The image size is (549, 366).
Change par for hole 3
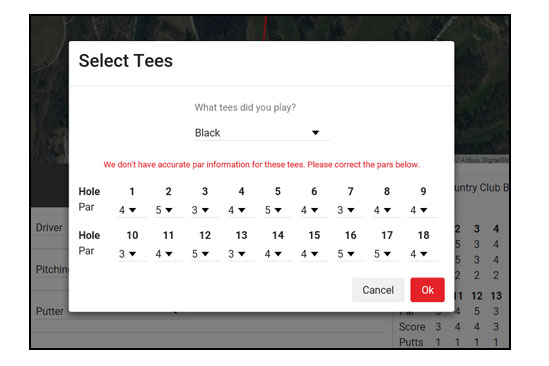tap(205, 210)
